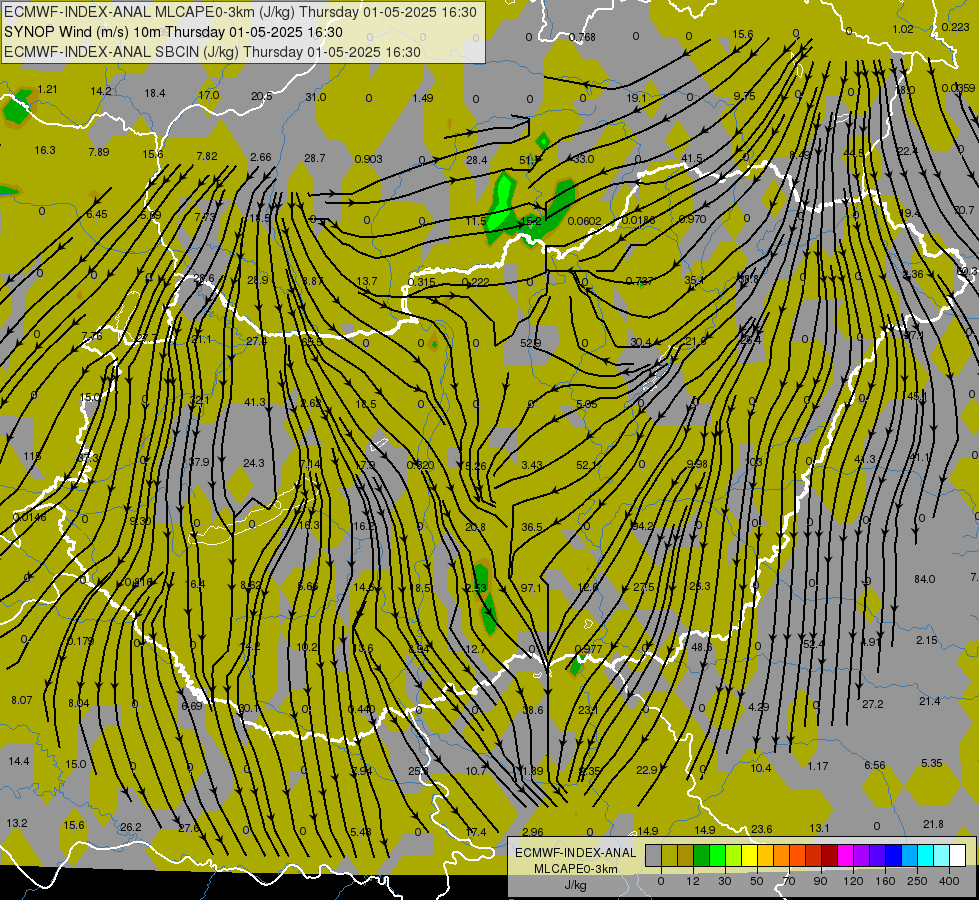Viewport: 979px width, 900px height.
Task: Click the map value 16.3
Action: point(45,151)
